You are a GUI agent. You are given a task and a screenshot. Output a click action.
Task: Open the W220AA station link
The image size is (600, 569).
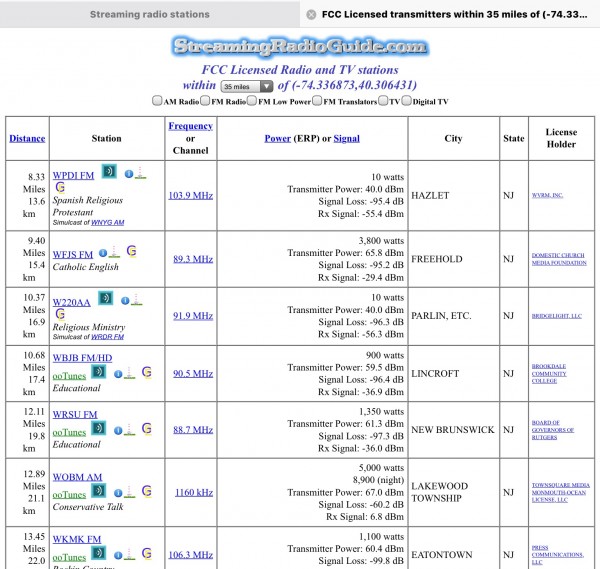72,303
